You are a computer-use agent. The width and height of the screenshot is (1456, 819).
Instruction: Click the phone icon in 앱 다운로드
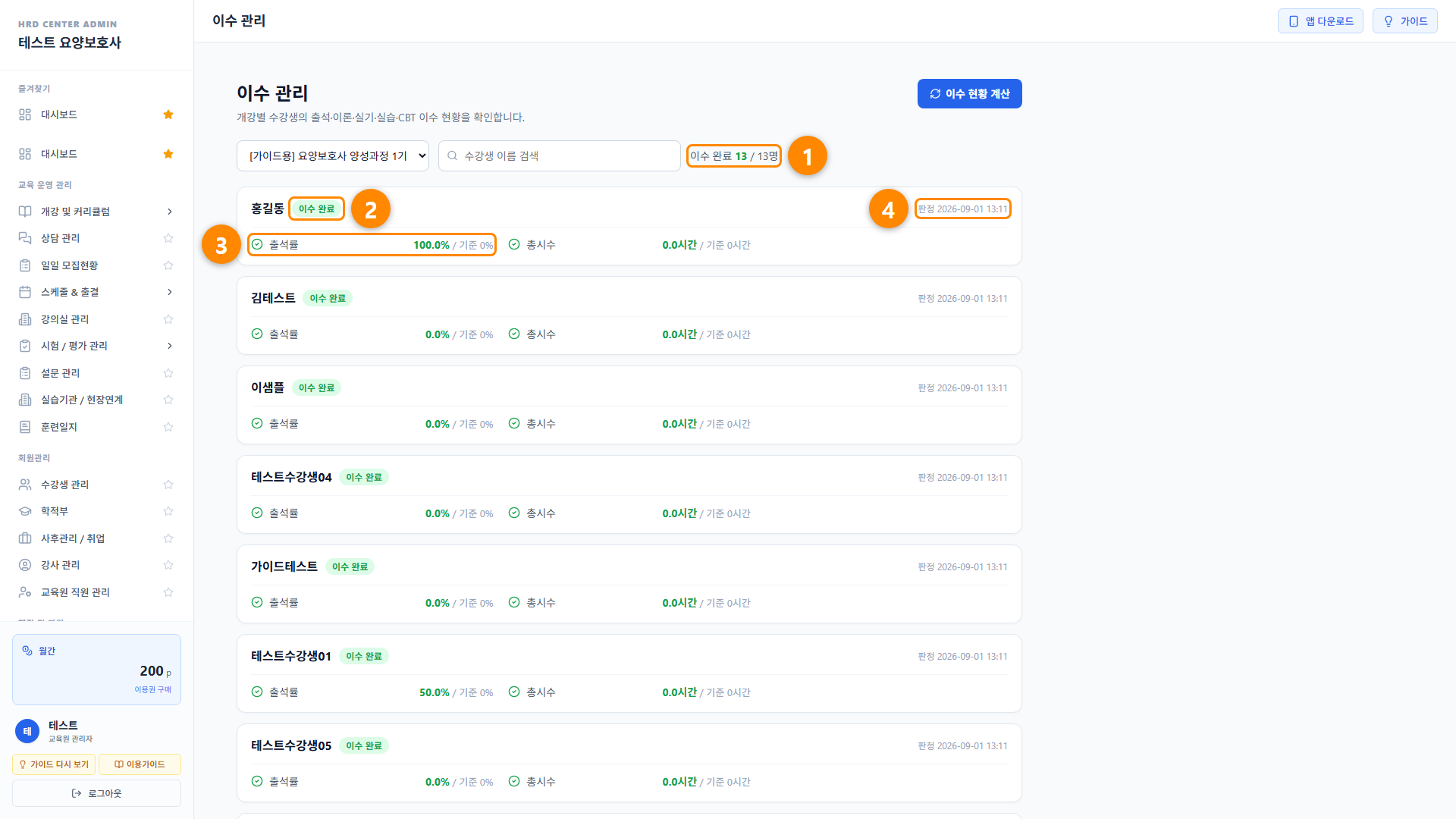point(1294,21)
